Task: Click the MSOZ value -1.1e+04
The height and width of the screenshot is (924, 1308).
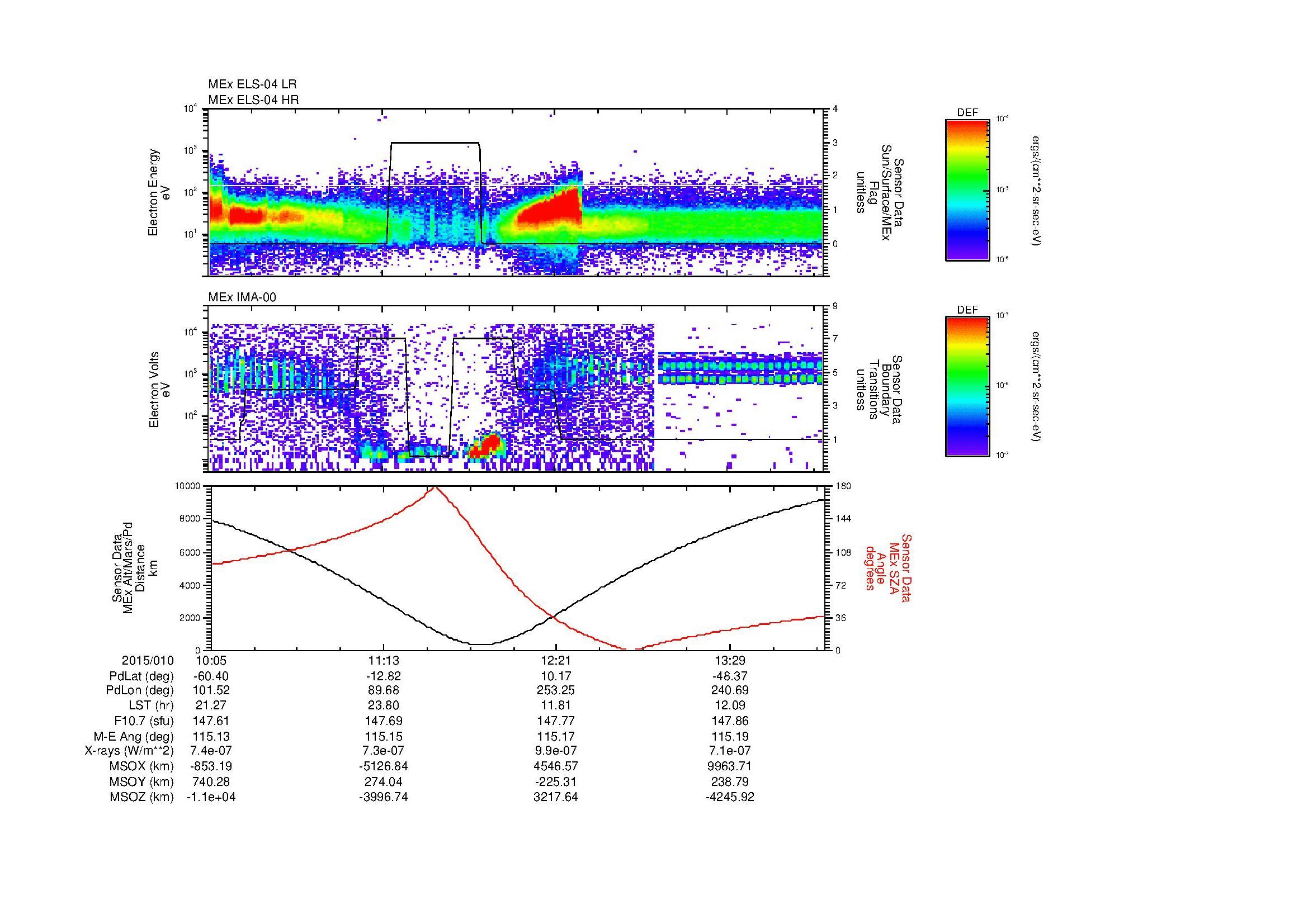Action: [x=211, y=797]
